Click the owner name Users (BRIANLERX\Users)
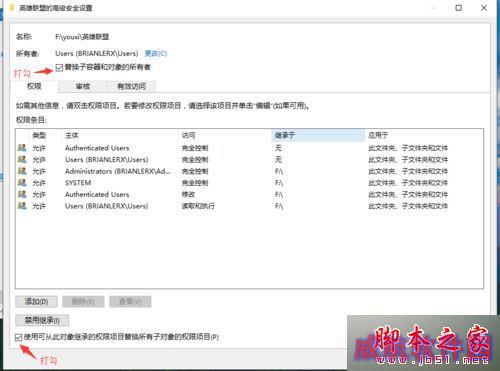The height and width of the screenshot is (371, 500). [97, 53]
